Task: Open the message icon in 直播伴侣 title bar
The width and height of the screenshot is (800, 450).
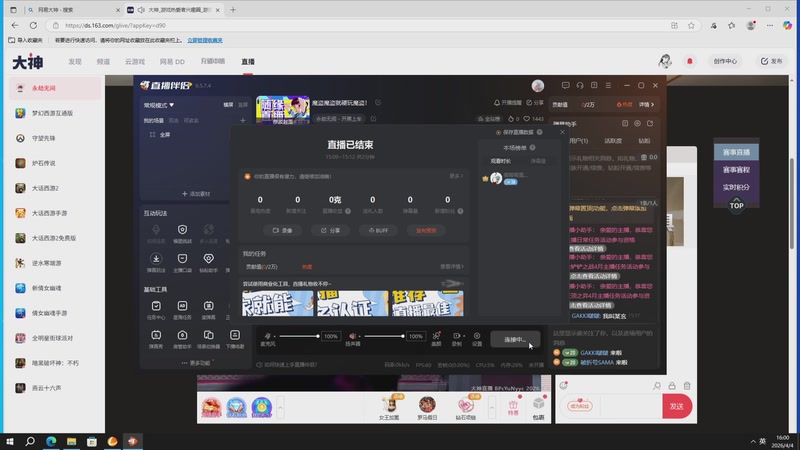Action: (x=565, y=85)
